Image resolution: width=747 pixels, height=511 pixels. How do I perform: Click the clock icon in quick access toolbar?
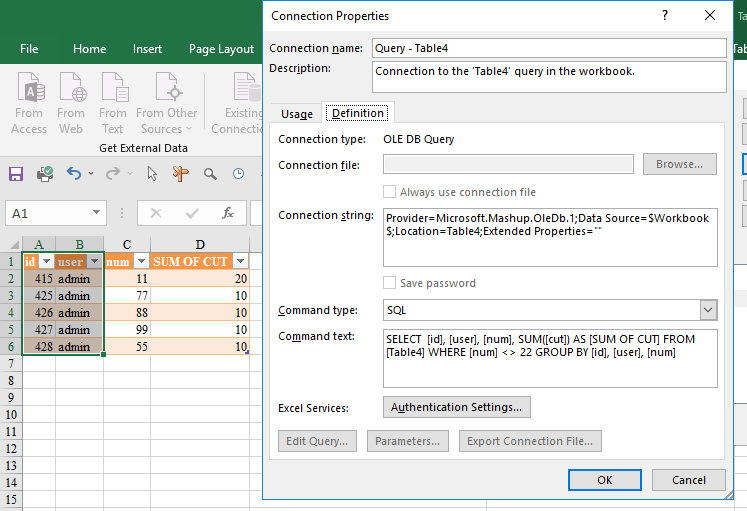pyautogui.click(x=239, y=174)
